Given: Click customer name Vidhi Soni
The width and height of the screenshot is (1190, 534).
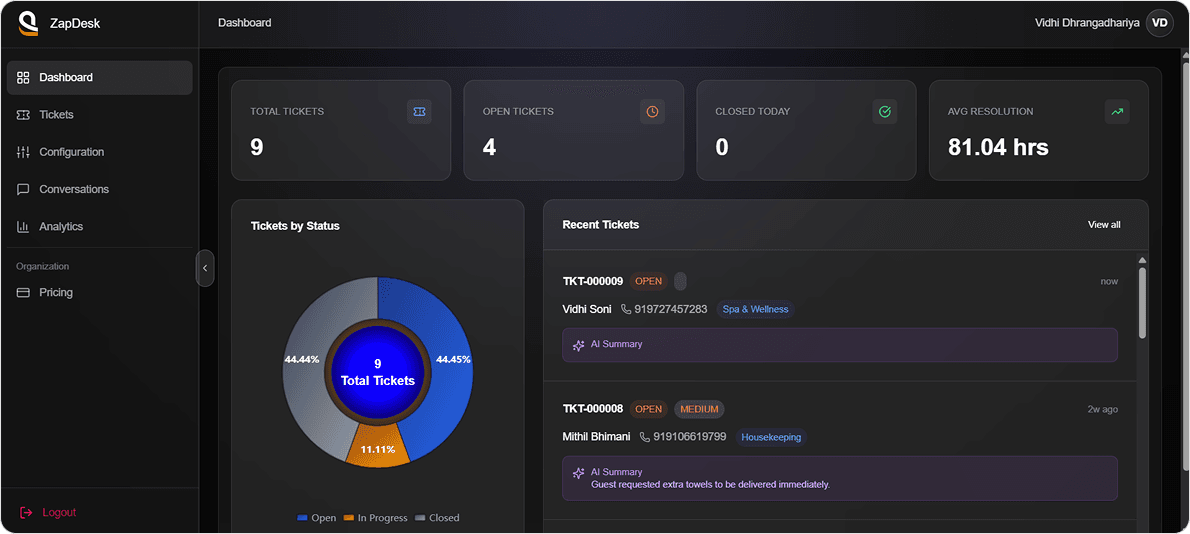Looking at the screenshot, I should (x=587, y=309).
